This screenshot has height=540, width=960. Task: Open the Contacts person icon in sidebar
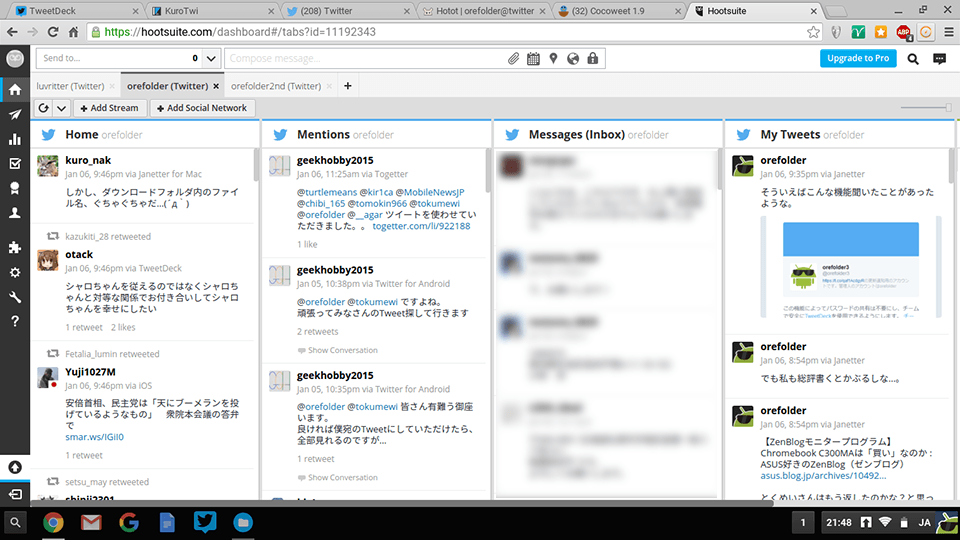pyautogui.click(x=15, y=212)
